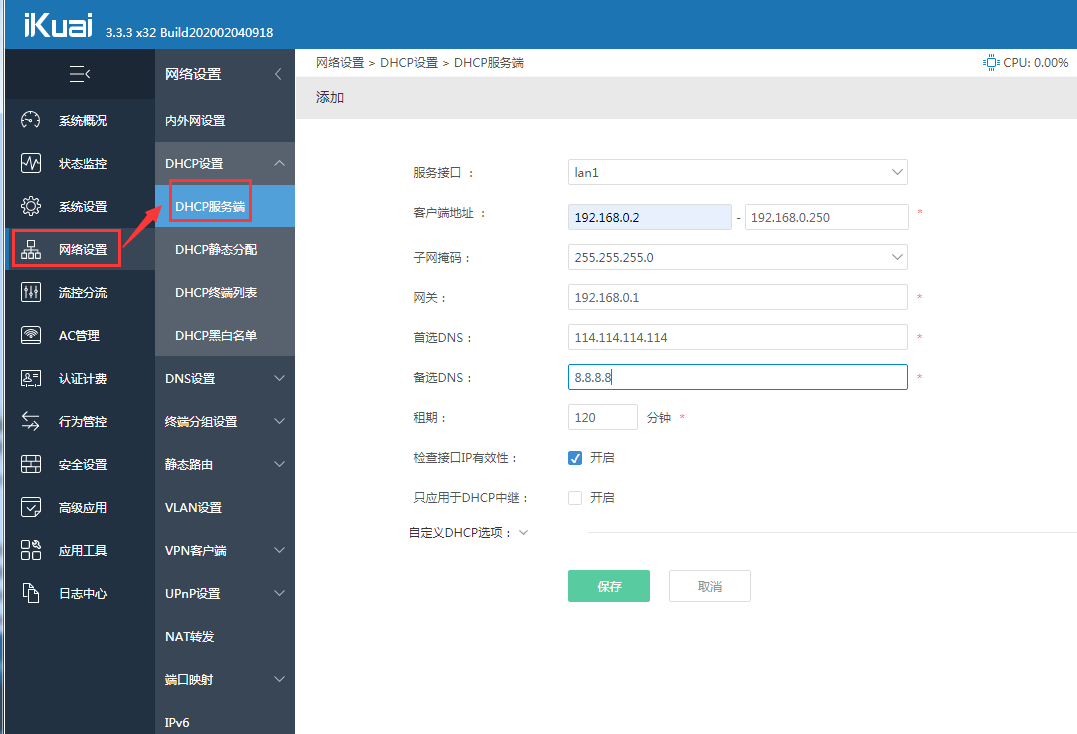The height and width of the screenshot is (734, 1077).
Task: Enable 只应用于DHCP中继 option
Action: pos(575,495)
